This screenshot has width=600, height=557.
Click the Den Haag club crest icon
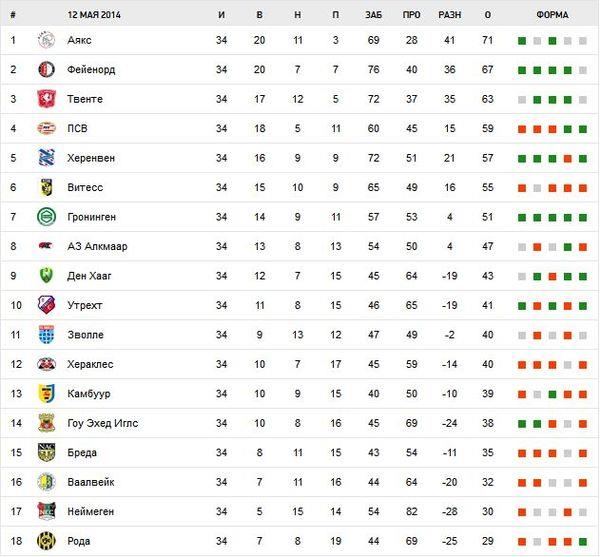coord(46,276)
